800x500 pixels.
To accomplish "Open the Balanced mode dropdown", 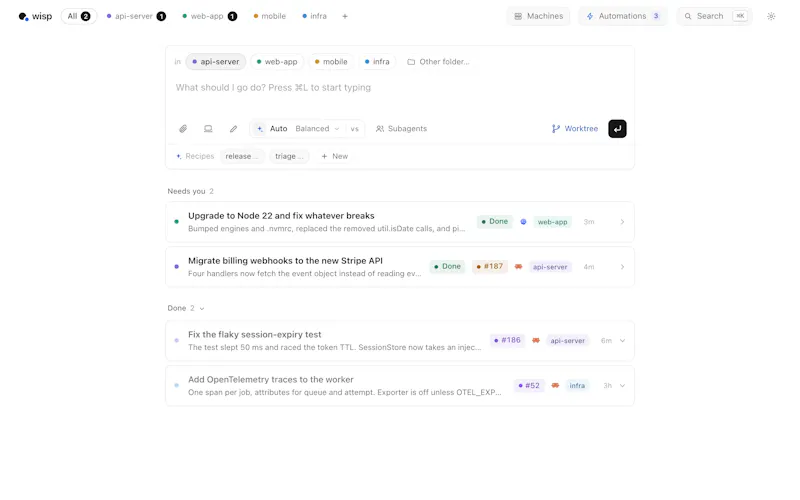I will tap(317, 129).
